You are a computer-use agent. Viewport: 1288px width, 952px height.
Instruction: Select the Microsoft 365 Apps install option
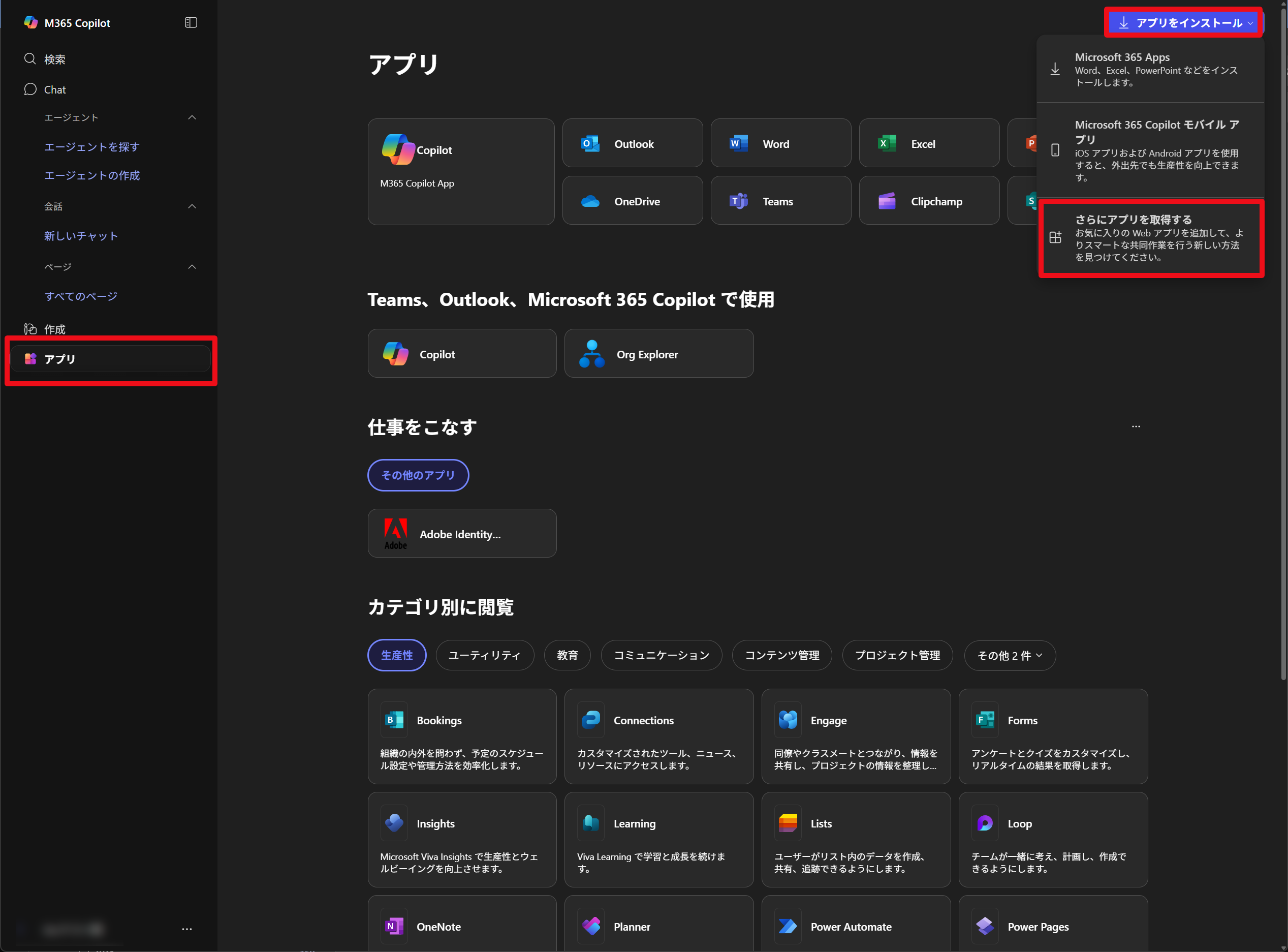pyautogui.click(x=1150, y=69)
